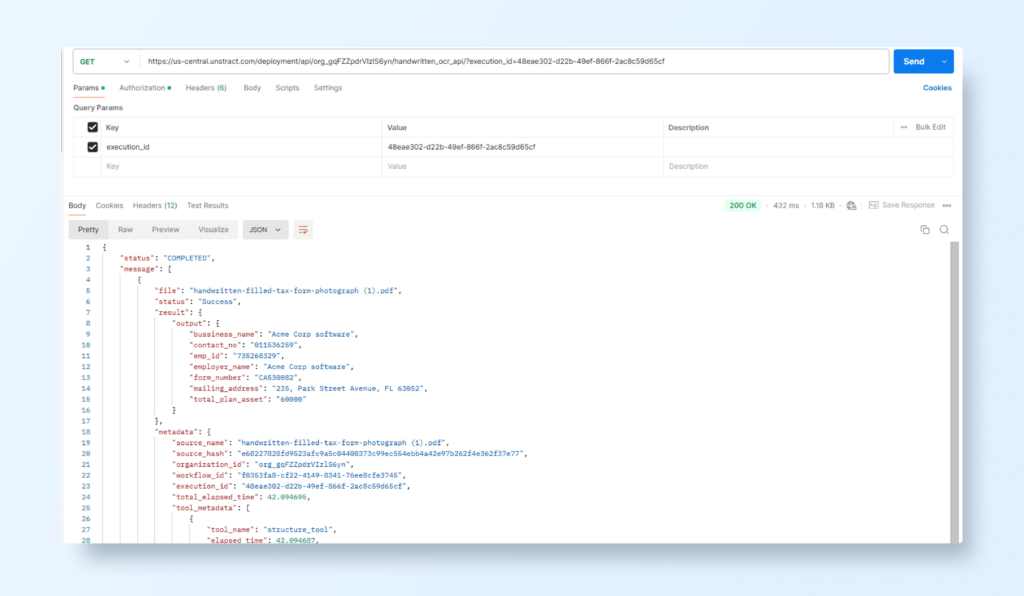Toggle the word wrap icon beside JSON

click(303, 230)
